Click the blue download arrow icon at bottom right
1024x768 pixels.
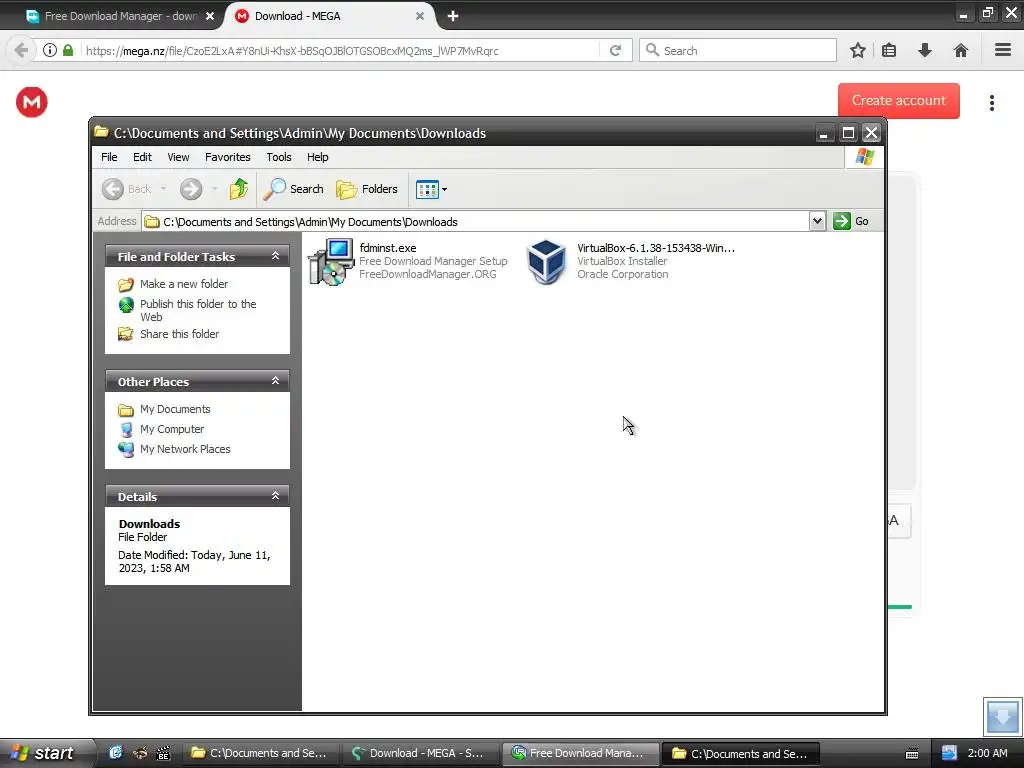1002,716
